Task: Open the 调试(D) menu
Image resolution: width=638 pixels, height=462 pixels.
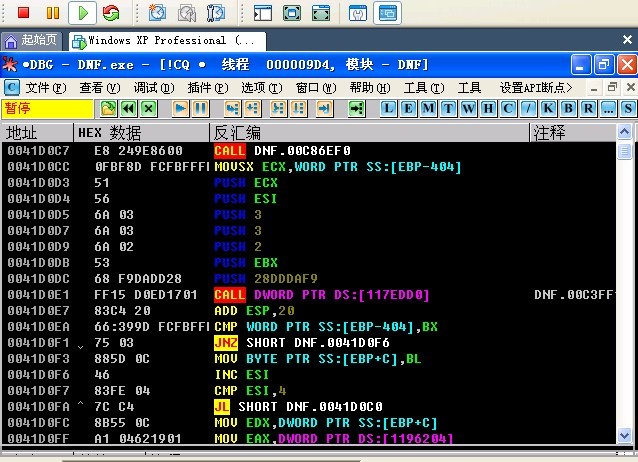Action: (x=154, y=88)
